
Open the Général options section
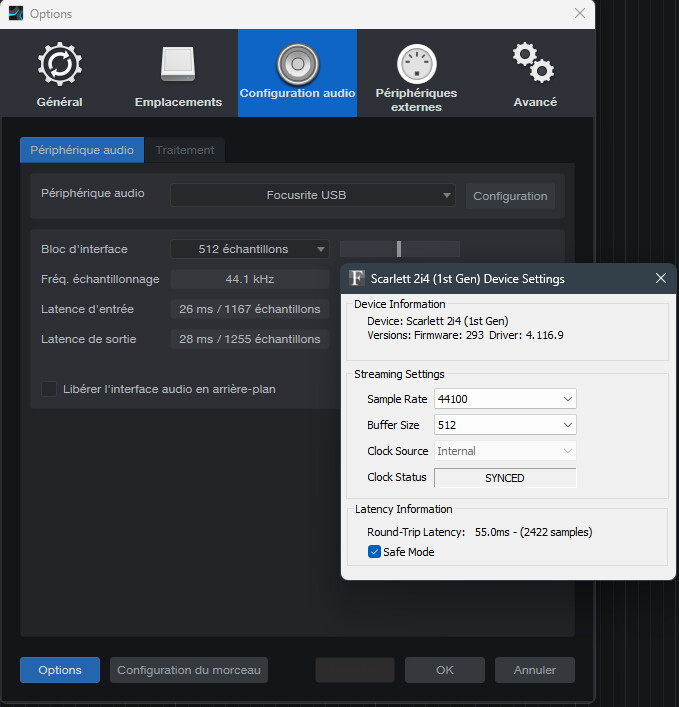coord(60,74)
